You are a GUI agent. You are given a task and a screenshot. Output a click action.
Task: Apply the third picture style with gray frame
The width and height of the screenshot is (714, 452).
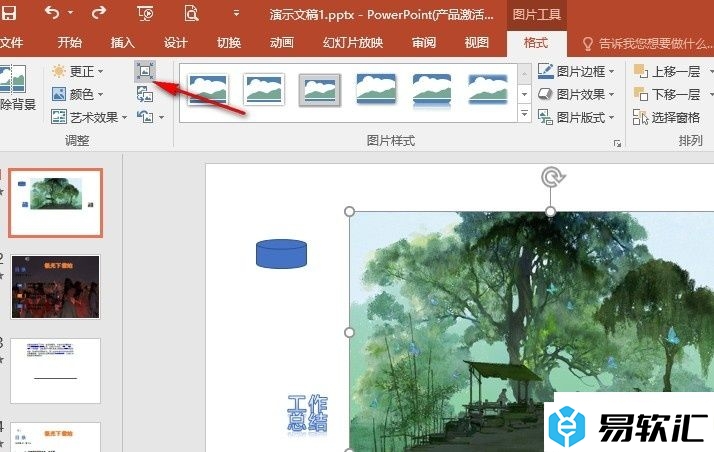tap(320, 90)
